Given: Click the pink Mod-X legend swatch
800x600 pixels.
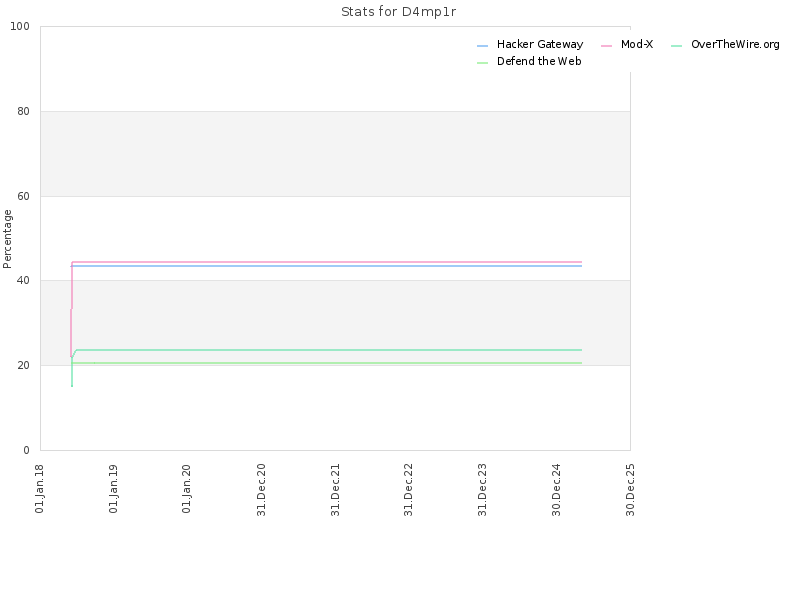Looking at the screenshot, I should pyautogui.click(x=607, y=46).
